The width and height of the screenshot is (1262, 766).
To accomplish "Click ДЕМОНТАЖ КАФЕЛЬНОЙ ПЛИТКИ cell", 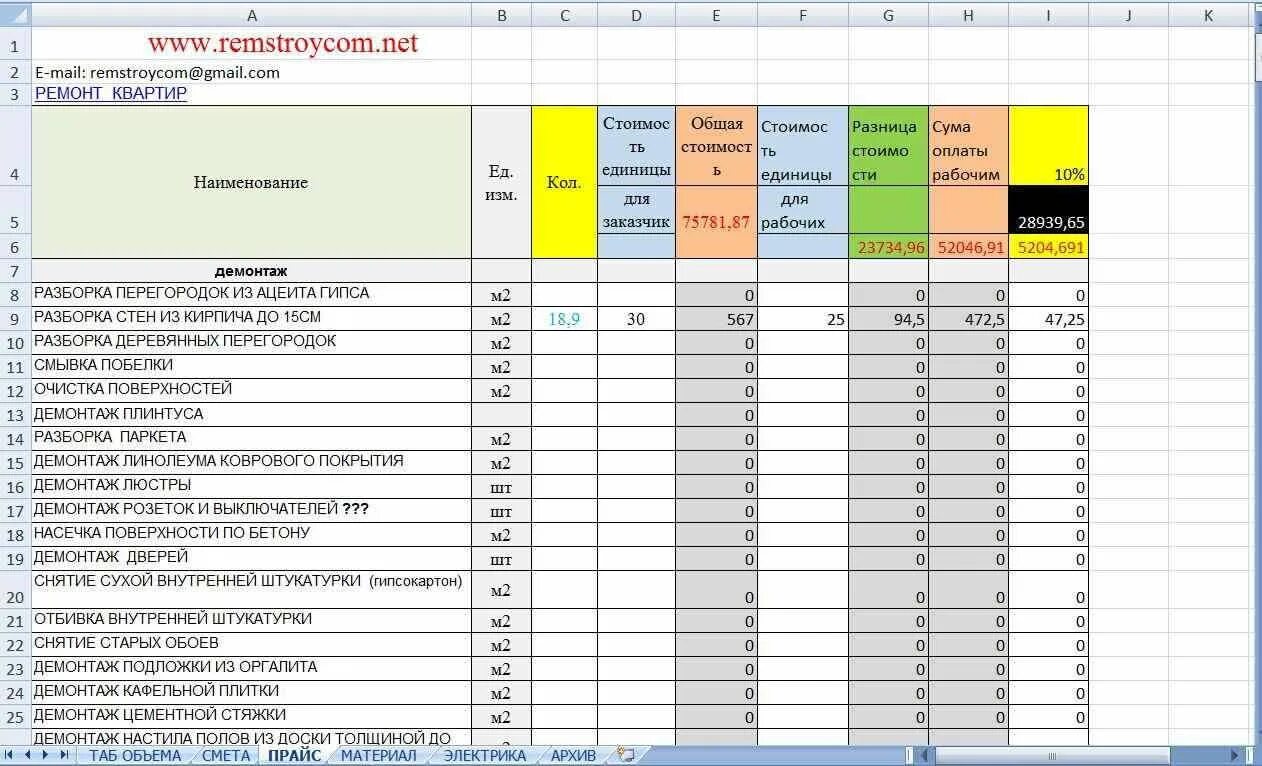I will pos(251,693).
